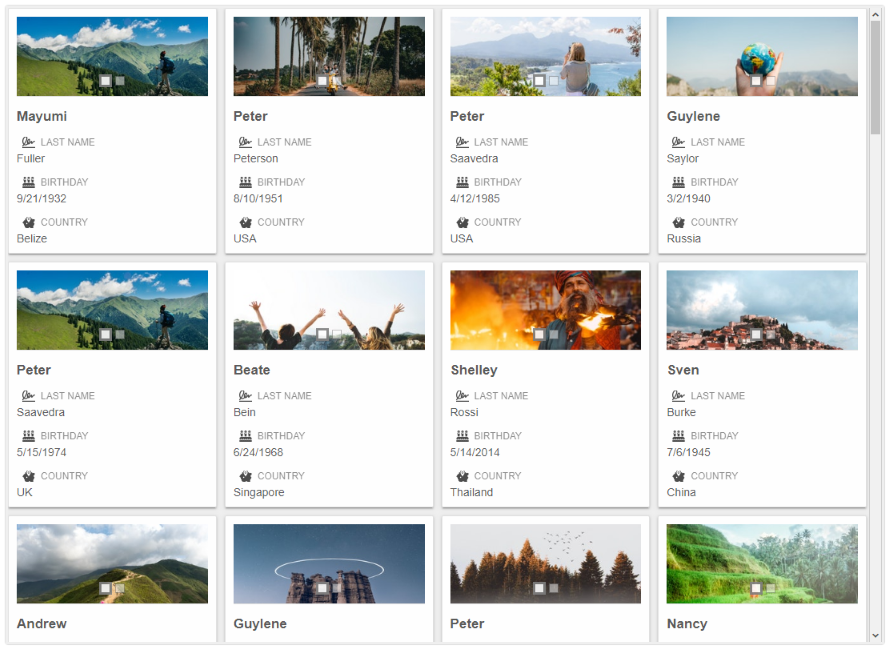Click the name Nancy
Screen dimensions: 890x650
(687, 624)
